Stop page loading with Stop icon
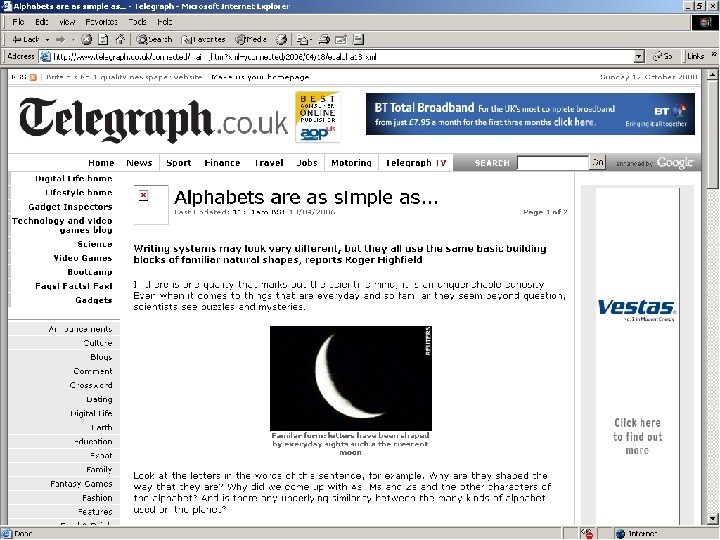The height and width of the screenshot is (540, 720). pyautogui.click(x=87, y=39)
